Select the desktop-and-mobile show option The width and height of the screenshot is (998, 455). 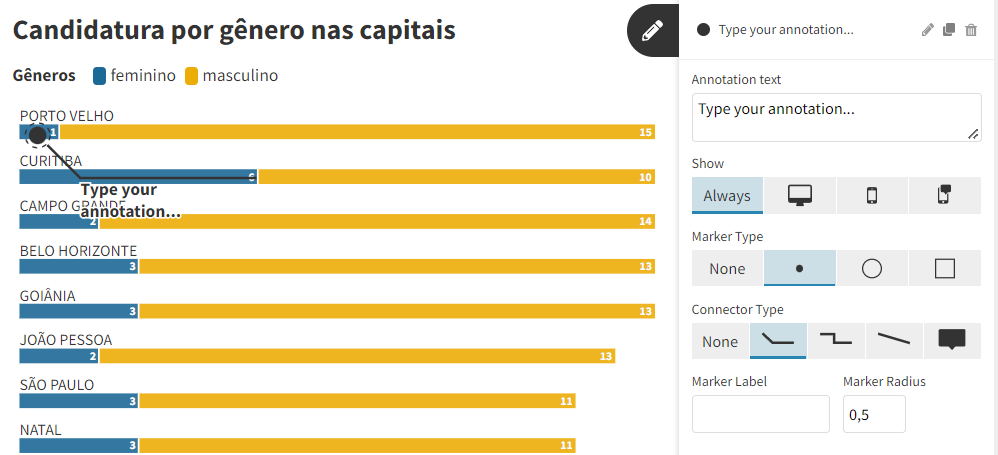[x=944, y=196]
